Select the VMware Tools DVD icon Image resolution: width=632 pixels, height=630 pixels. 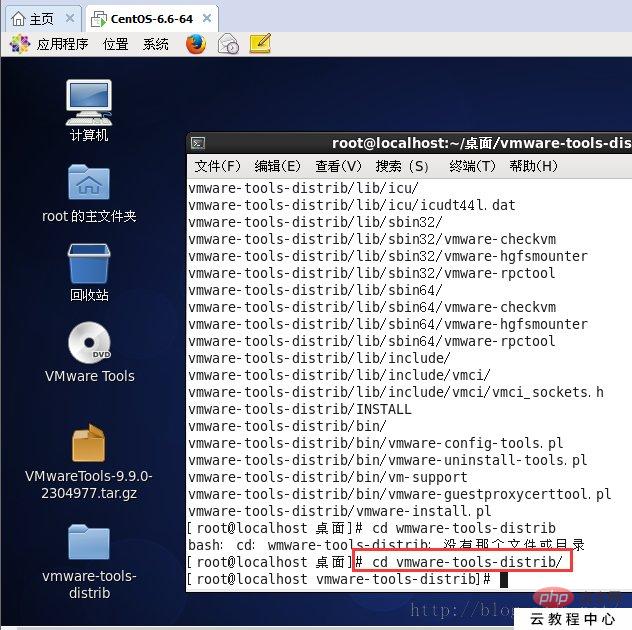click(x=89, y=343)
